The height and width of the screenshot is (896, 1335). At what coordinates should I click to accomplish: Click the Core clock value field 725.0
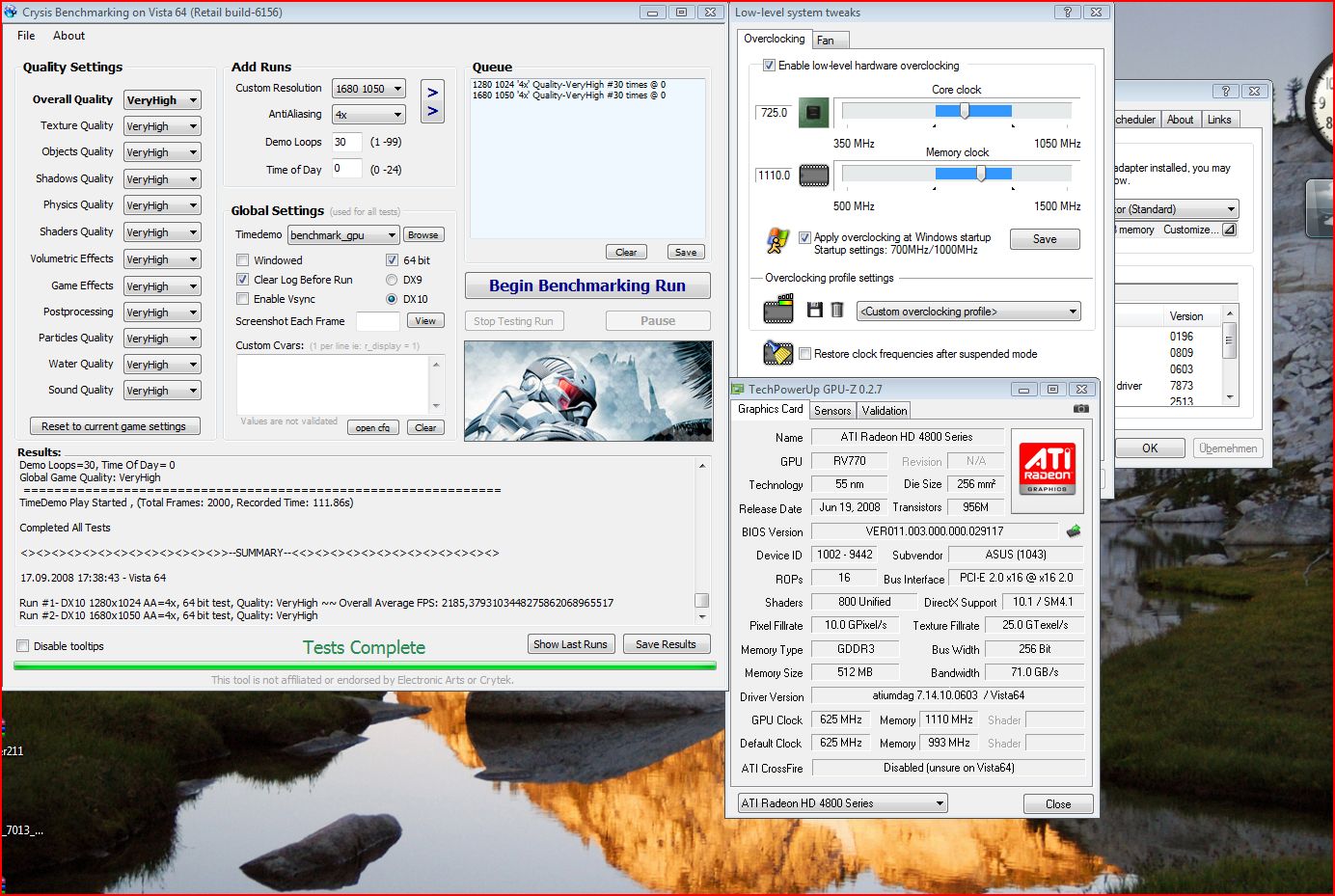tap(774, 113)
